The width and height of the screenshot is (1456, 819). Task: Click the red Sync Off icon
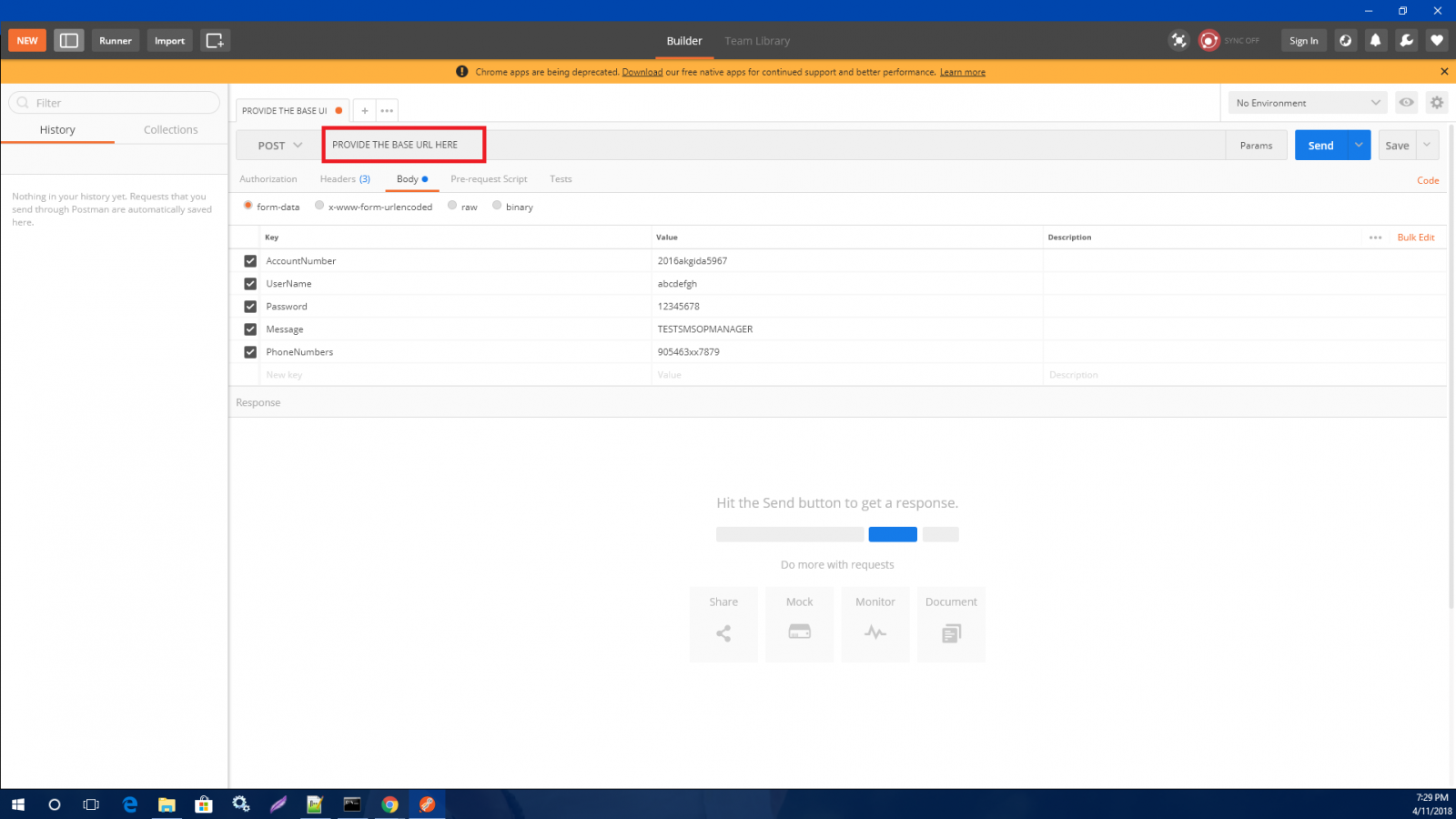tap(1209, 40)
